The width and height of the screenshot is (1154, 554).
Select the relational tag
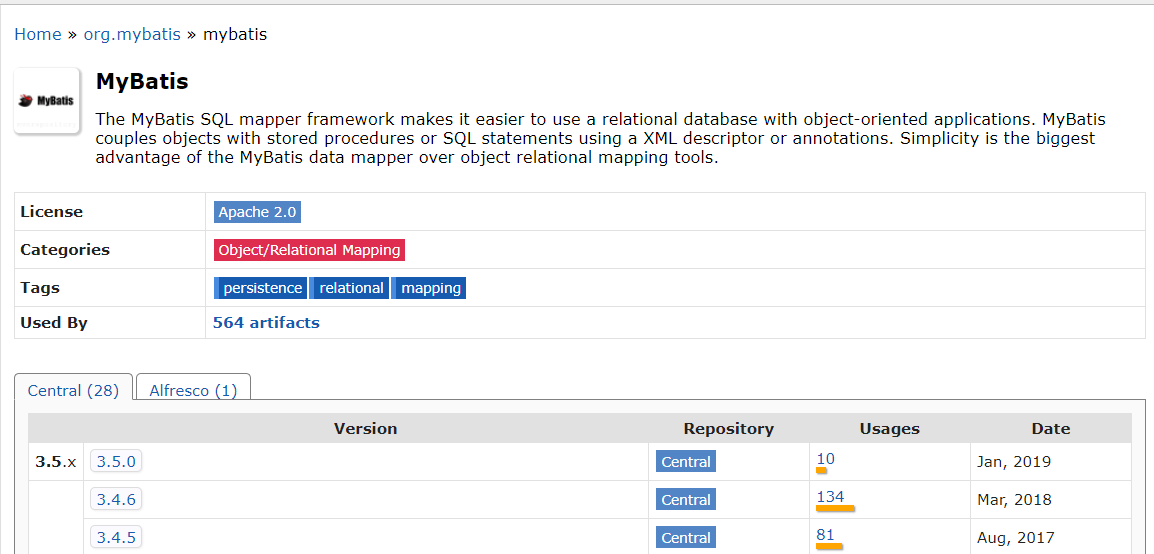pos(349,288)
